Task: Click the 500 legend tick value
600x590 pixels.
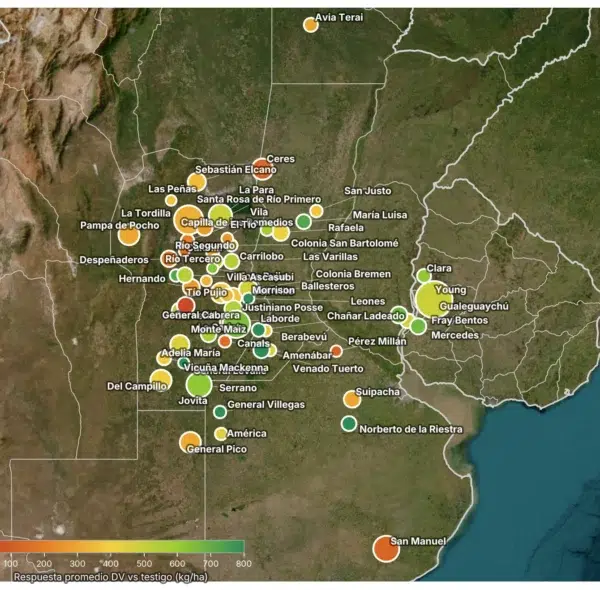Action: 144,564
